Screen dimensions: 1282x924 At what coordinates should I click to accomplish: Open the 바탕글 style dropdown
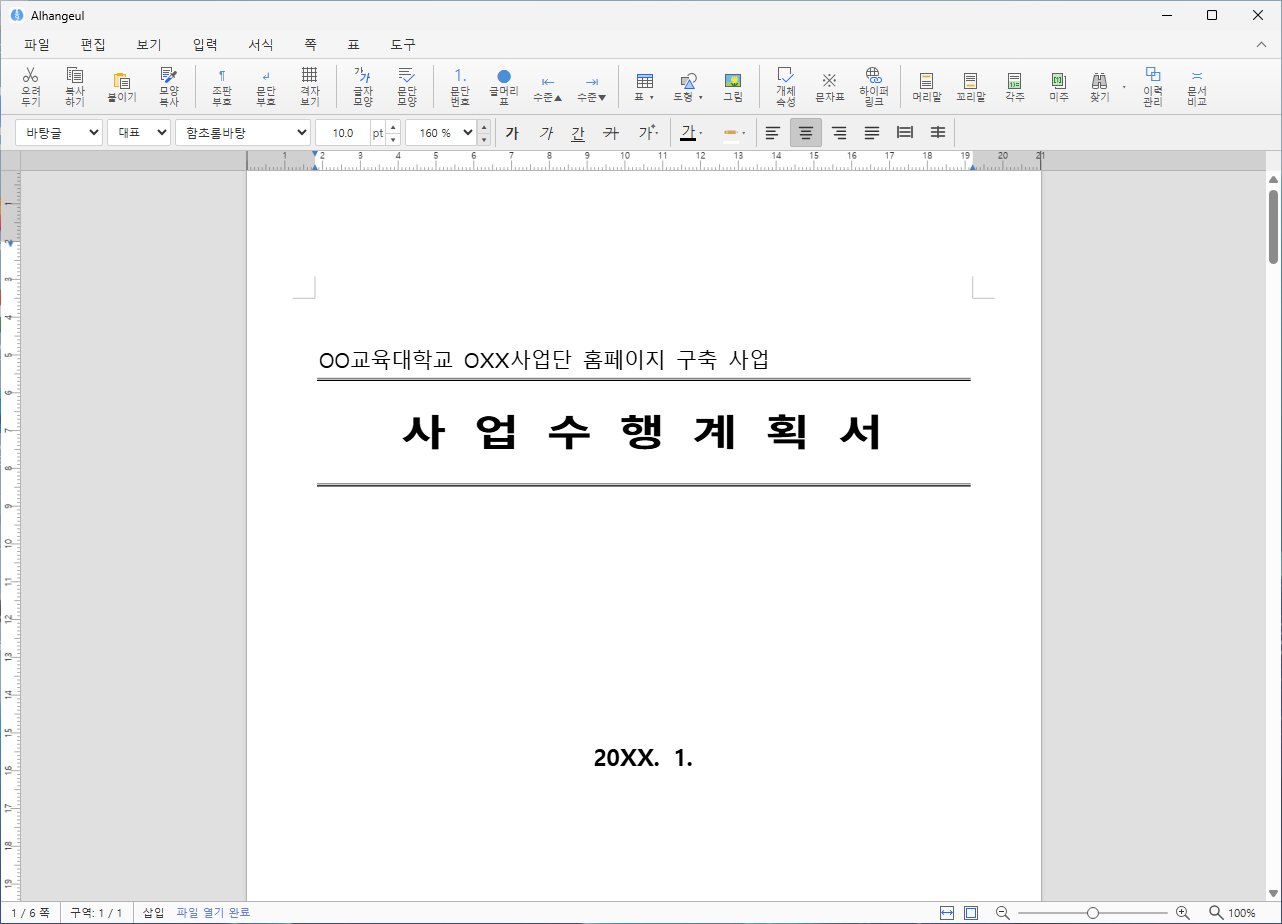58,132
